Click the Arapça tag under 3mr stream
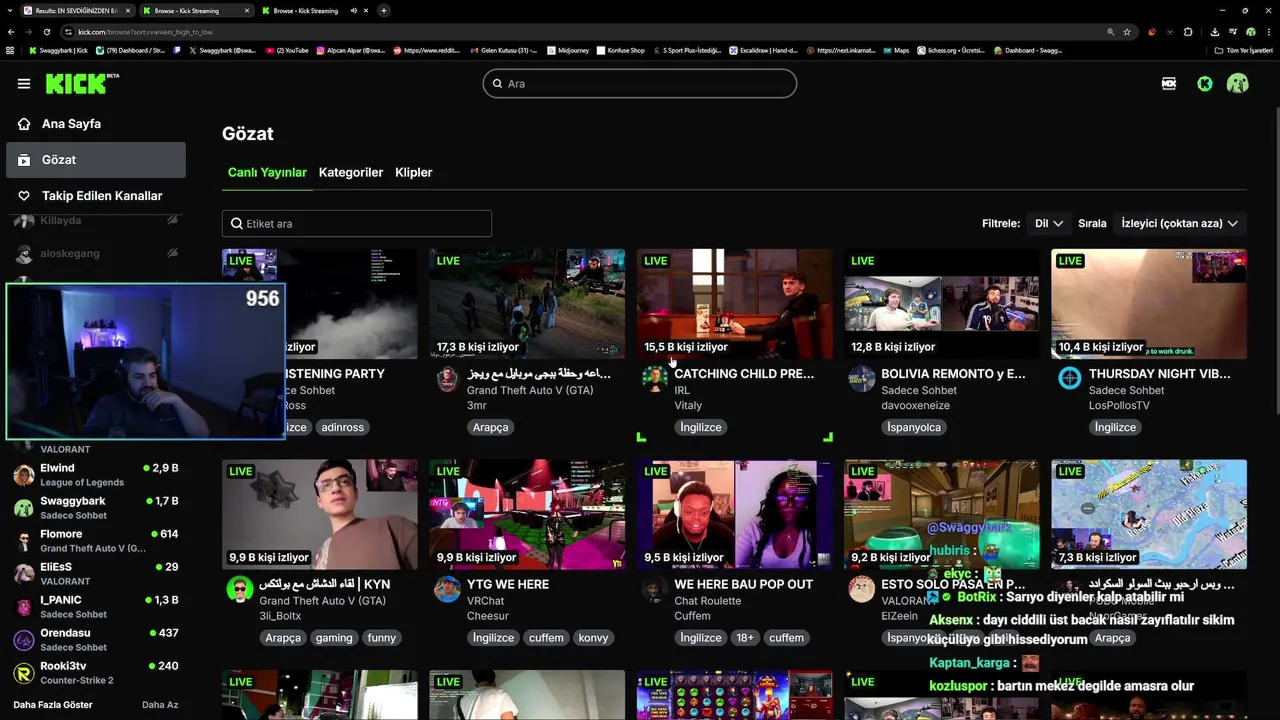Viewport: 1280px width, 720px height. [x=490, y=427]
